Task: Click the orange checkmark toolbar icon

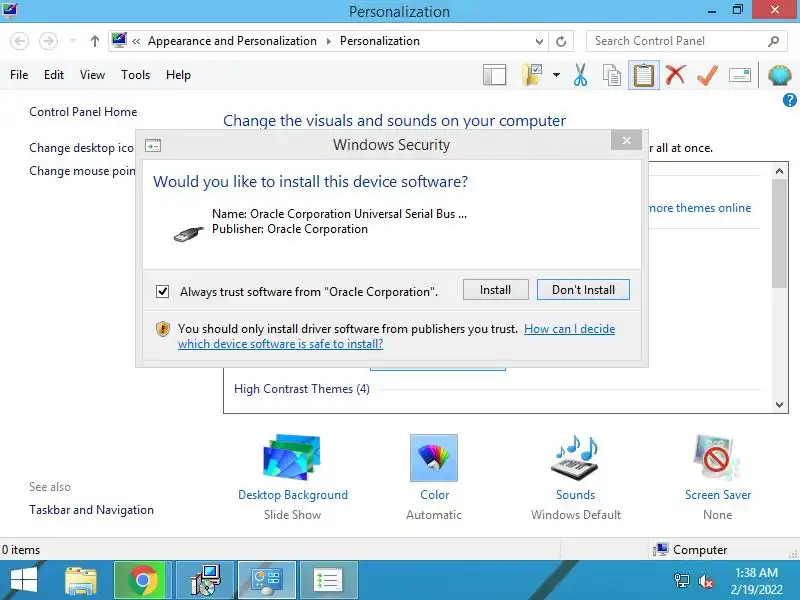Action: (707, 76)
